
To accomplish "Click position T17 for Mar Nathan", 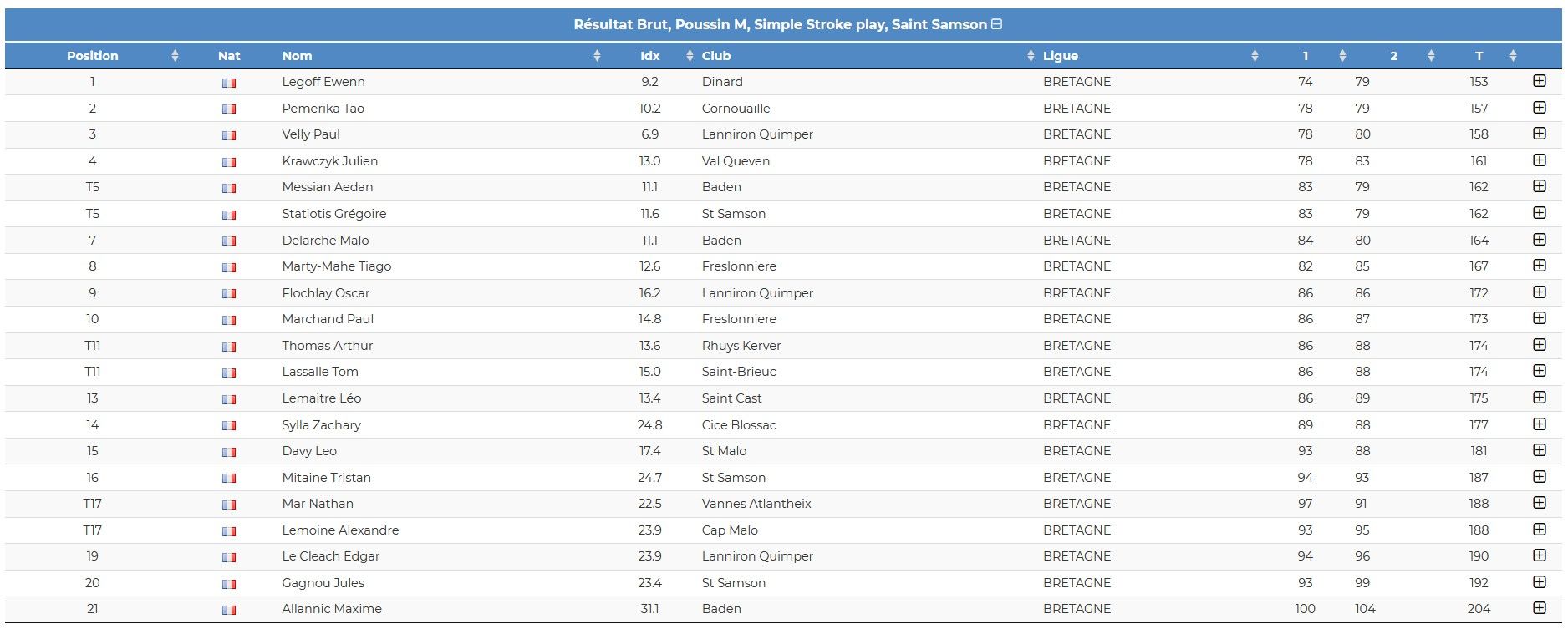I will point(92,504).
